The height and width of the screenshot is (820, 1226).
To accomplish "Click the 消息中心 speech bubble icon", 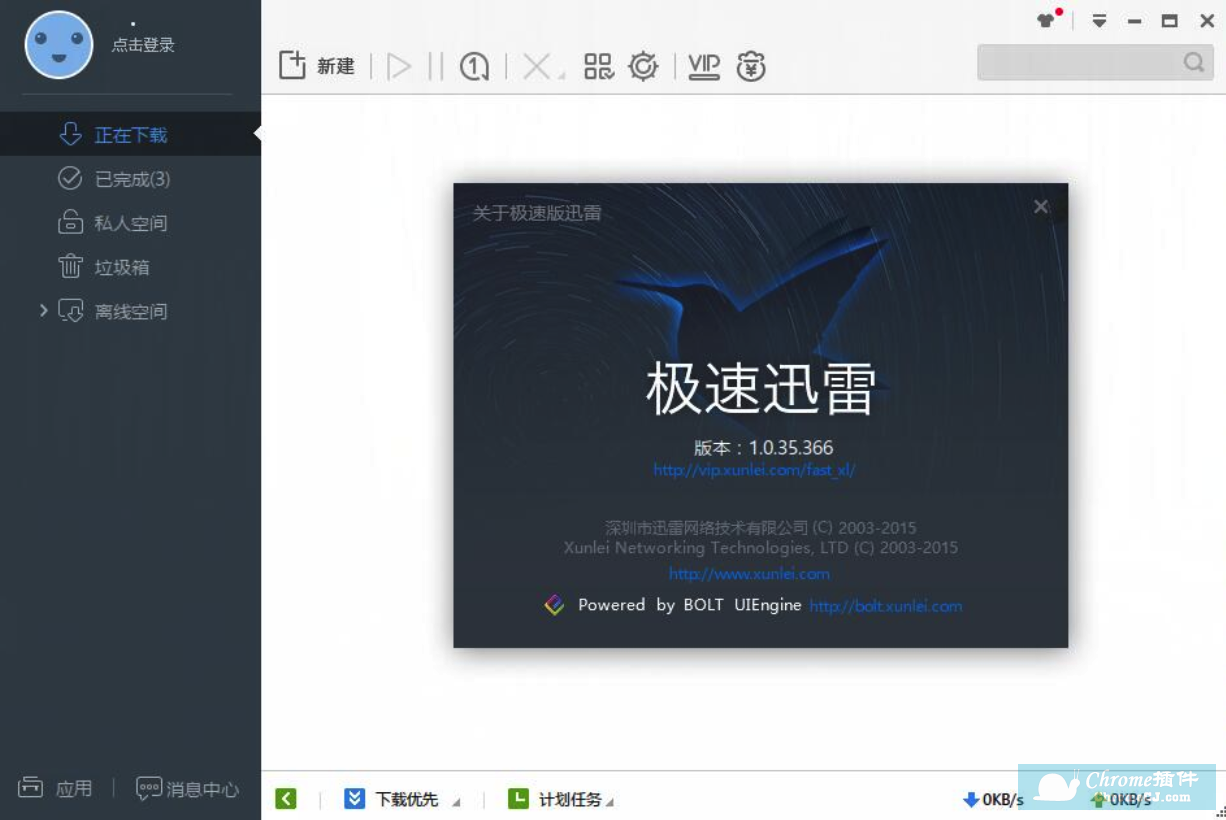I will (149, 789).
